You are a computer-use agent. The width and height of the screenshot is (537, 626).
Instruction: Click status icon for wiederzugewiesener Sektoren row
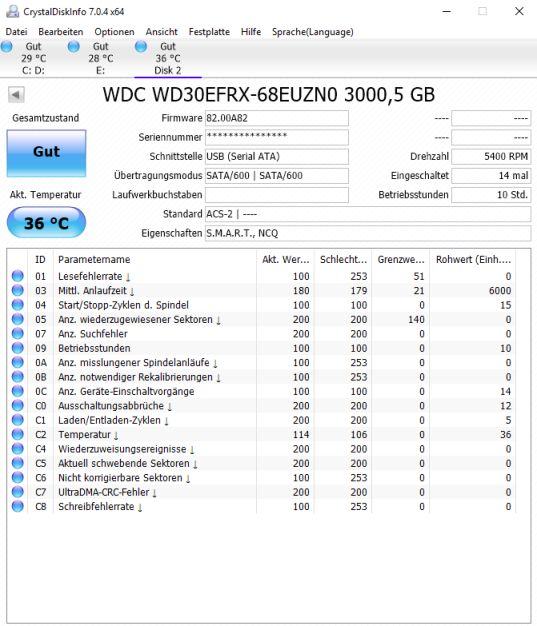pos(18,319)
